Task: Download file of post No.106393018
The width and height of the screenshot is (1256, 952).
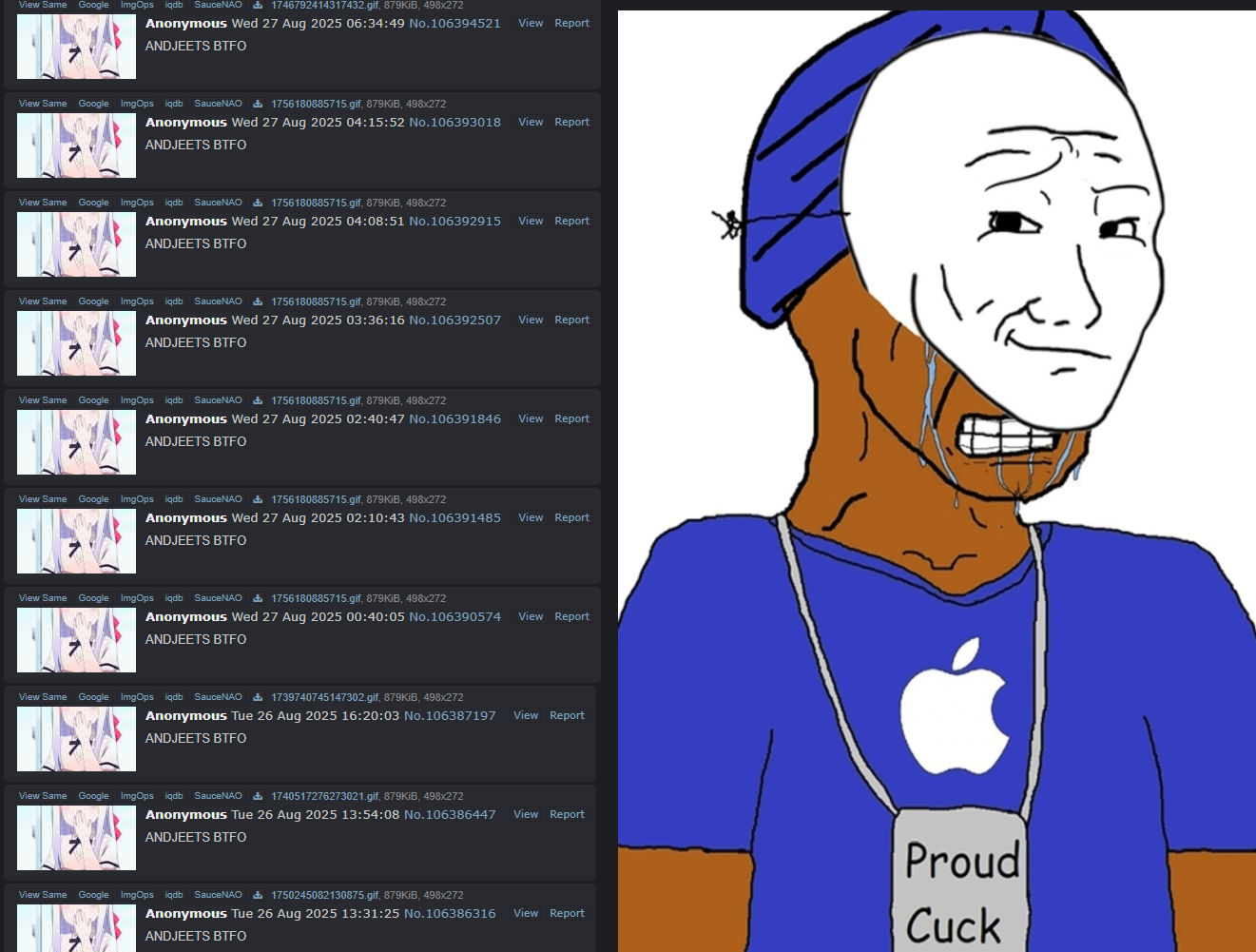Action: click(257, 104)
